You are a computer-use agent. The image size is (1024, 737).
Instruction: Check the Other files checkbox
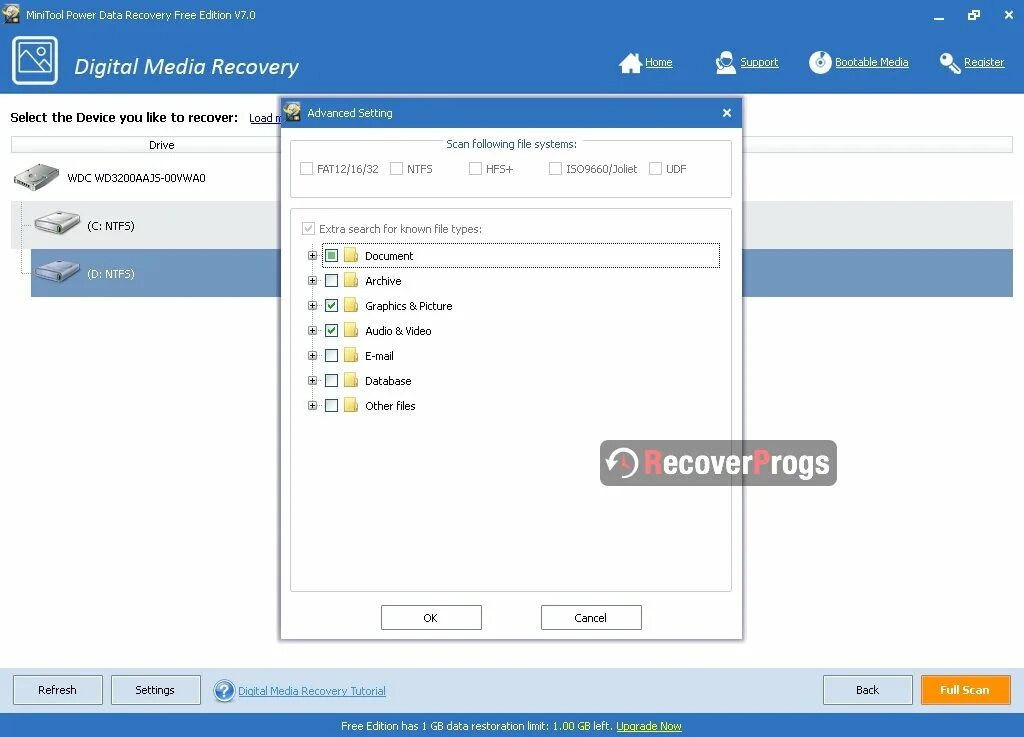pyautogui.click(x=332, y=405)
